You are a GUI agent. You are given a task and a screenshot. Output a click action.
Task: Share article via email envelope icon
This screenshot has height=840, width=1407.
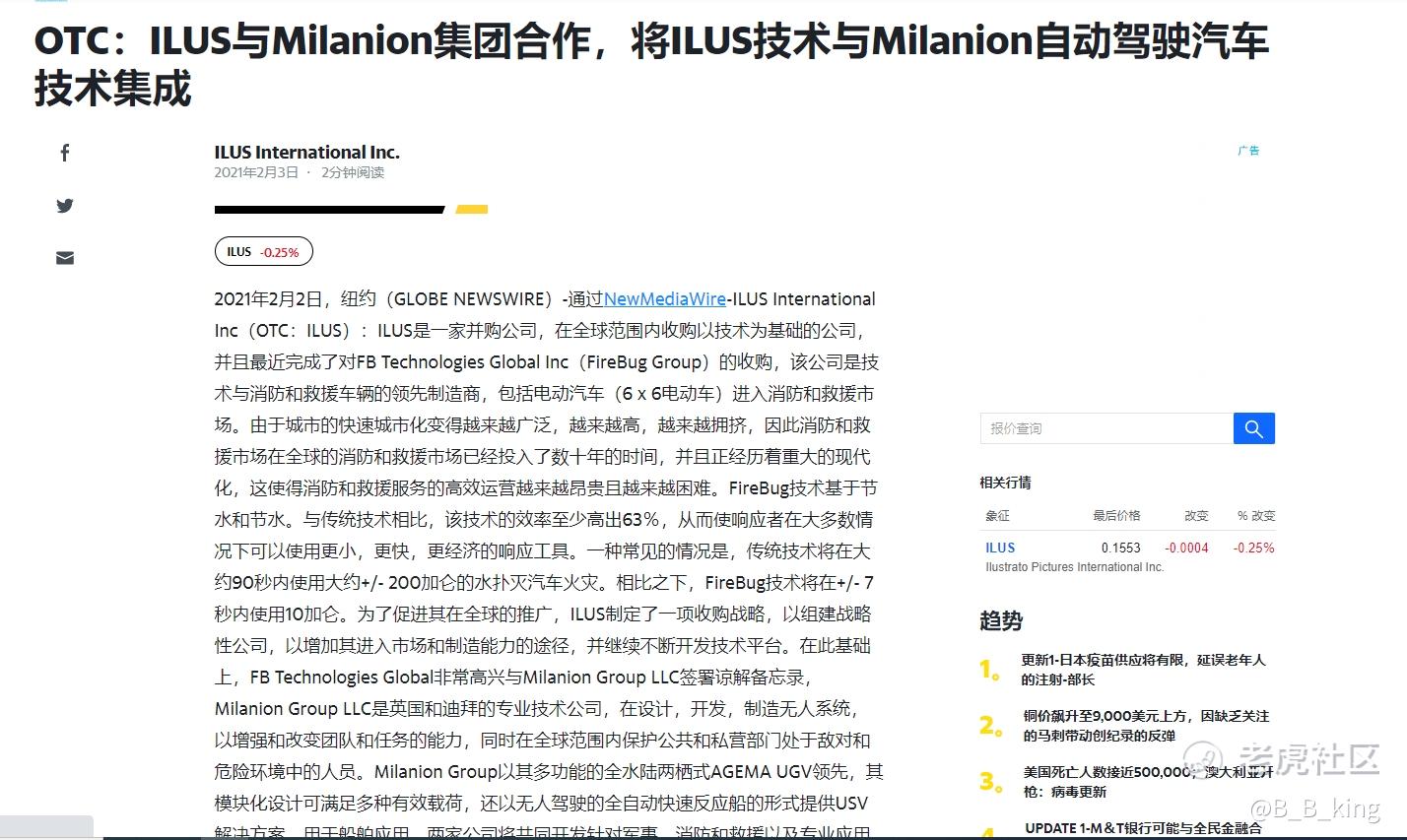[x=65, y=258]
